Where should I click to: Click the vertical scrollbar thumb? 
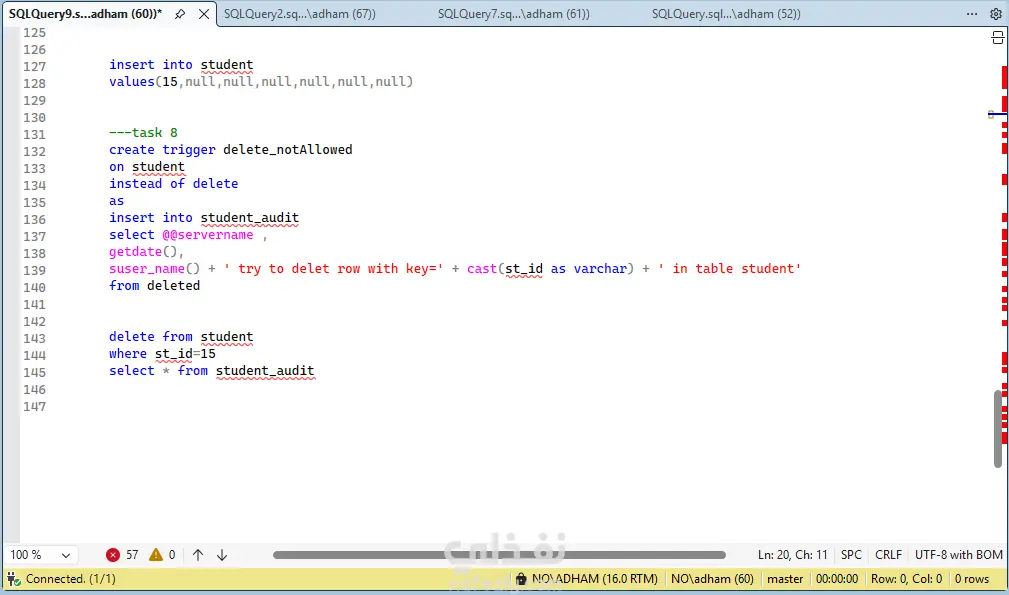click(998, 428)
